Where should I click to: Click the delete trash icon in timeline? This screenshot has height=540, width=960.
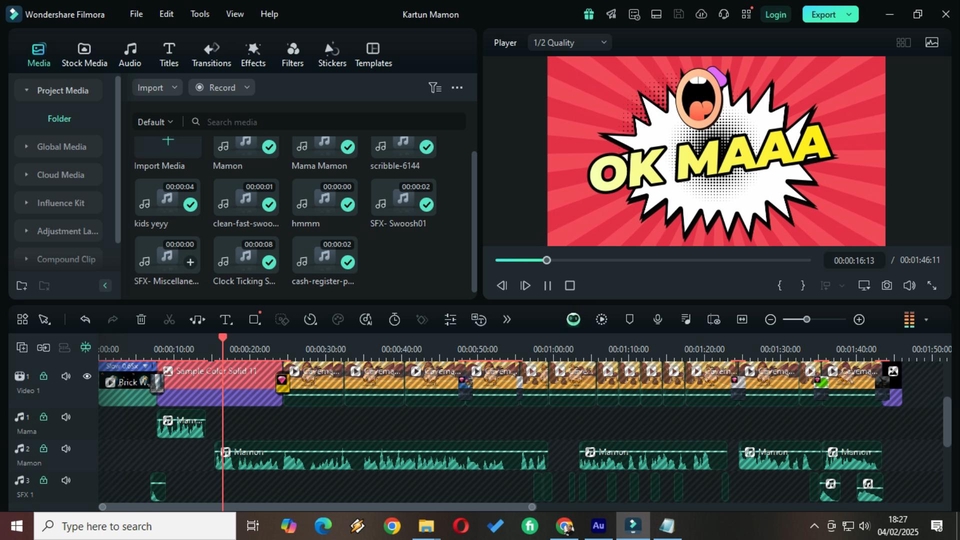141,320
